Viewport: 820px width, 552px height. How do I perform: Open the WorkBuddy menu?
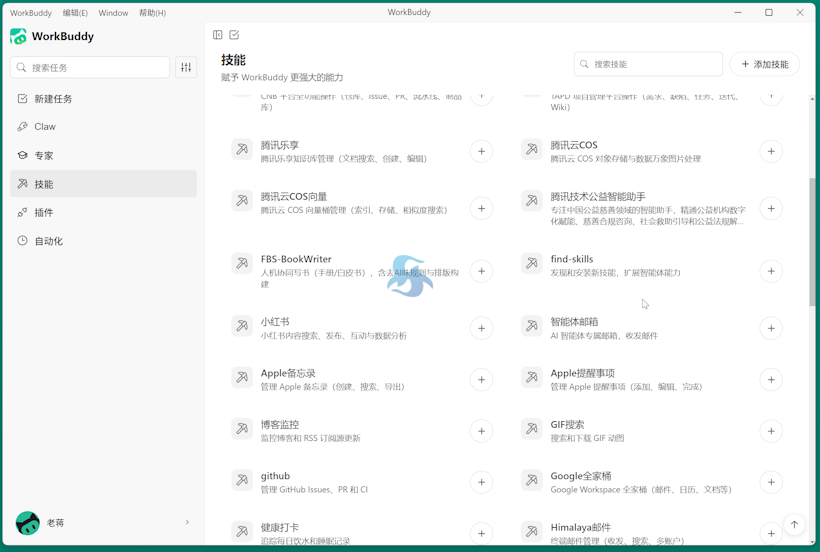click(31, 13)
